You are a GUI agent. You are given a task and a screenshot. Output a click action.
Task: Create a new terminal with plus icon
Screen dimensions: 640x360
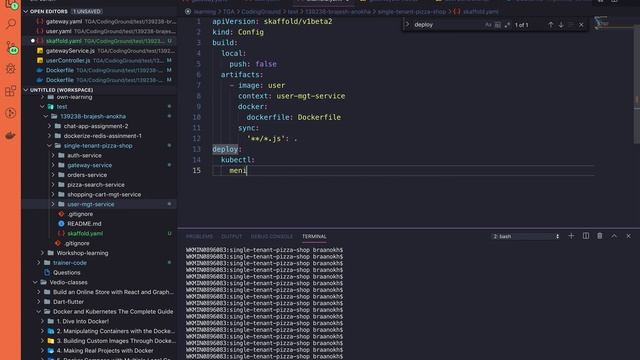571,236
